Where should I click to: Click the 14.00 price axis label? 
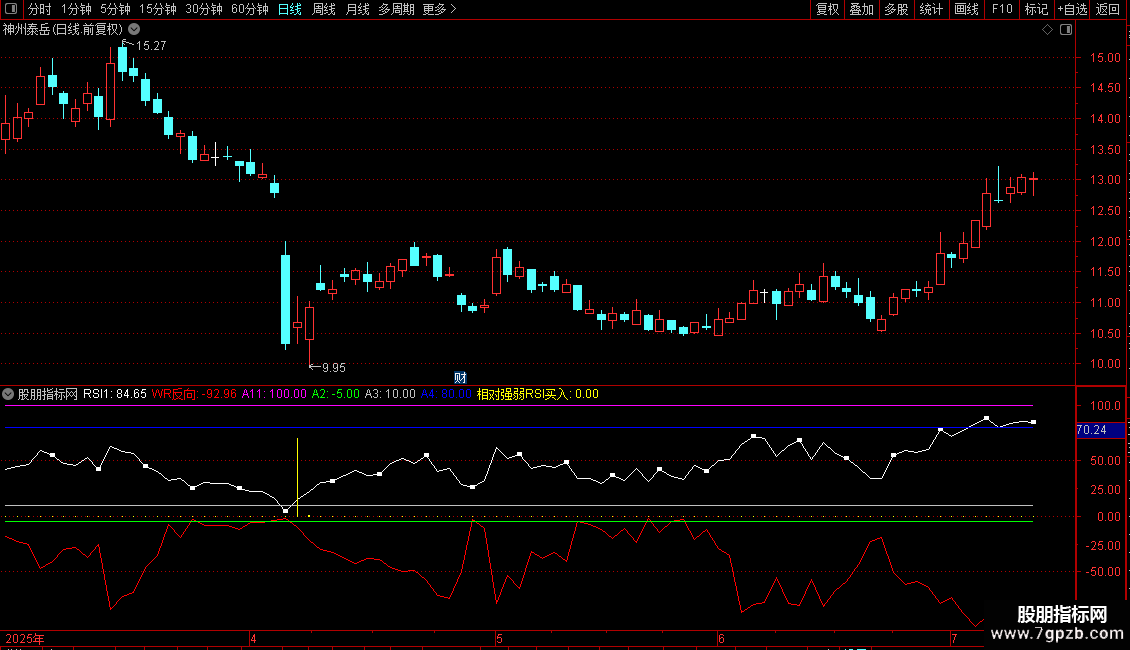pyautogui.click(x=1105, y=119)
